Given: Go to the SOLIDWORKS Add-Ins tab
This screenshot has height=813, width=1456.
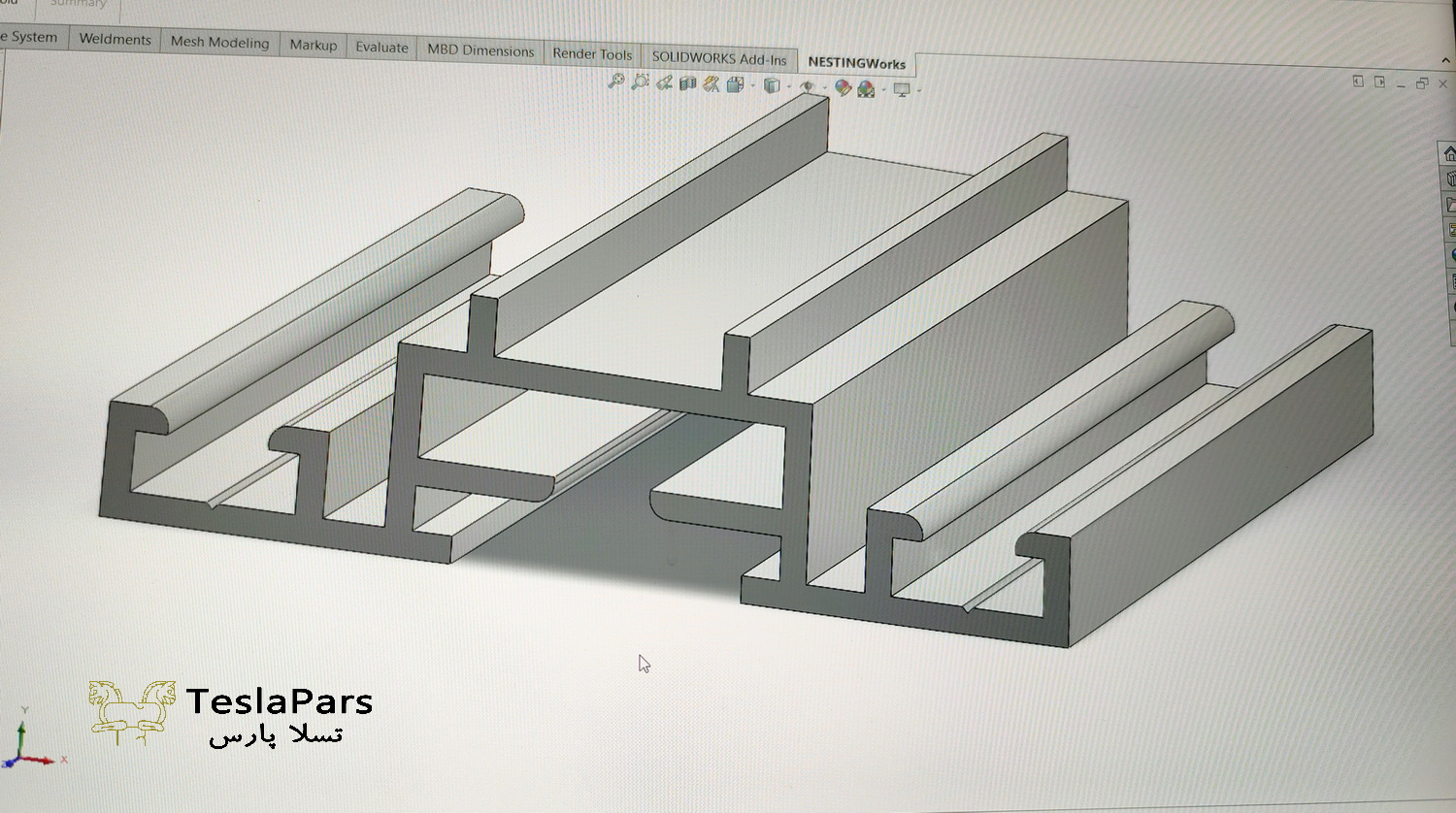Looking at the screenshot, I should [718, 58].
